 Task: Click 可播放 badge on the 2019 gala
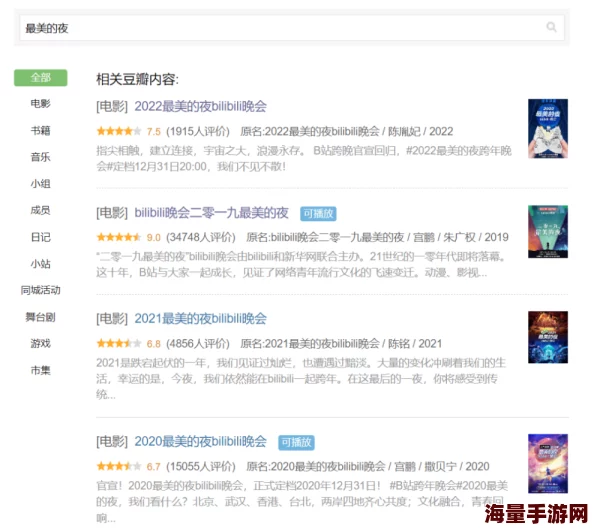pyautogui.click(x=318, y=214)
